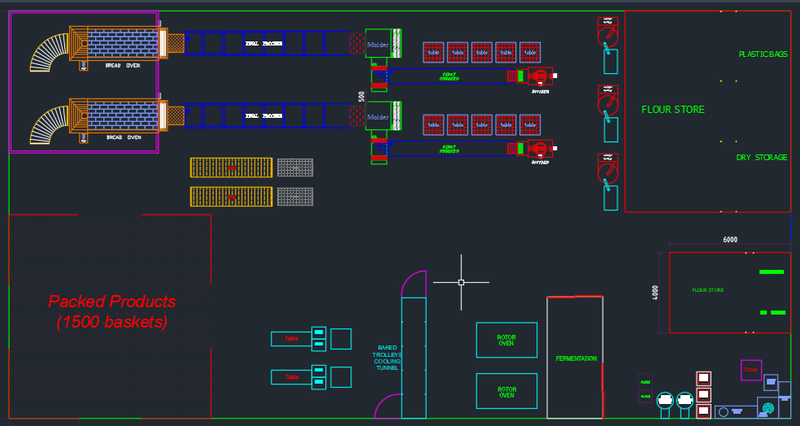Select the lower Molder machine block
The width and height of the screenshot is (800, 426).
(377, 117)
